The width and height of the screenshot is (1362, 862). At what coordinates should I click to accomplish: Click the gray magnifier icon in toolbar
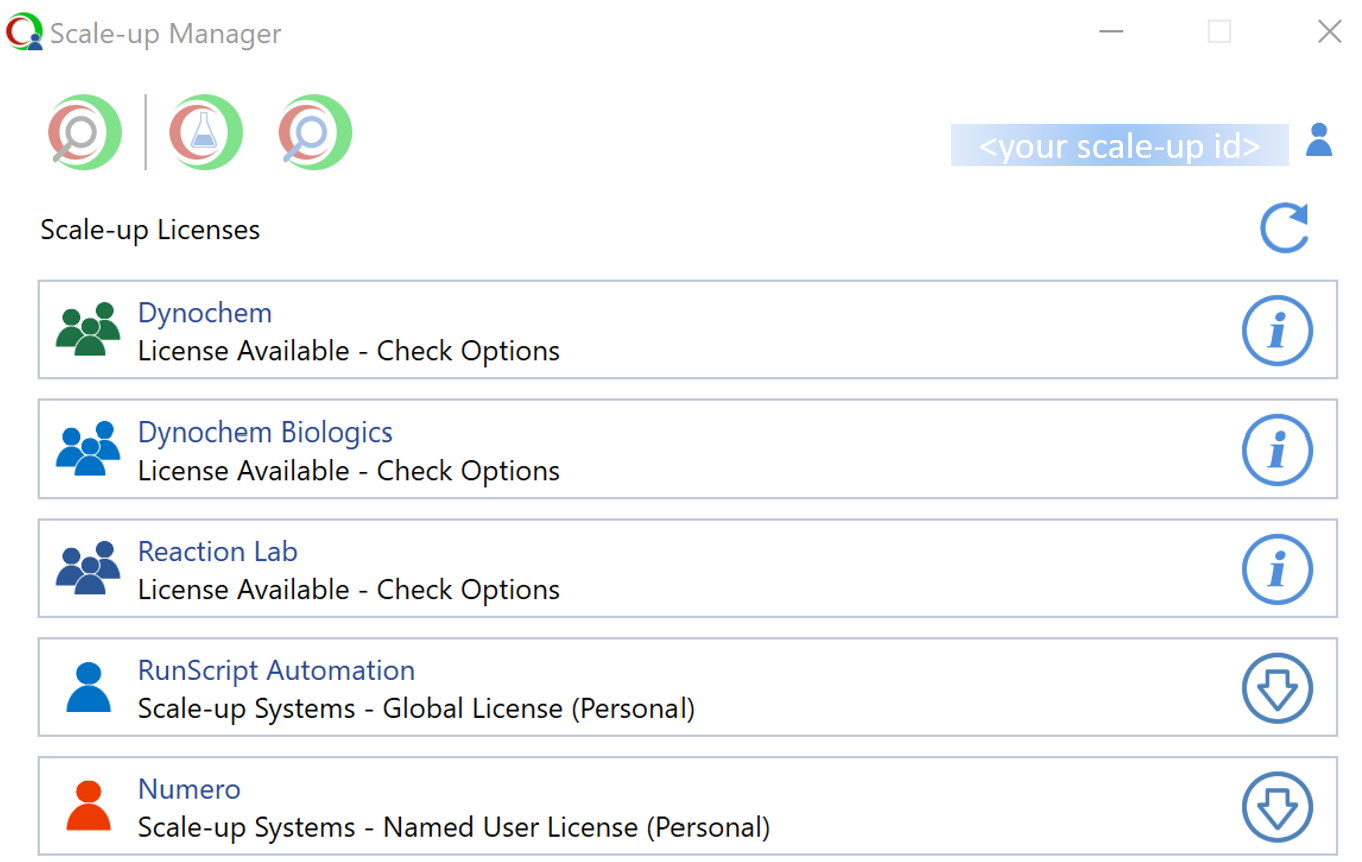[x=85, y=133]
